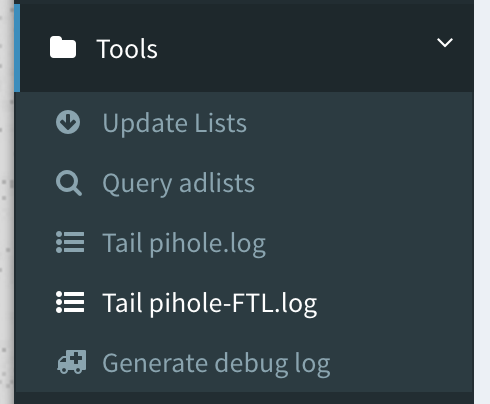Click the ambulance icon for Generate debug log
Viewport: 490px width, 404px height.
72,362
